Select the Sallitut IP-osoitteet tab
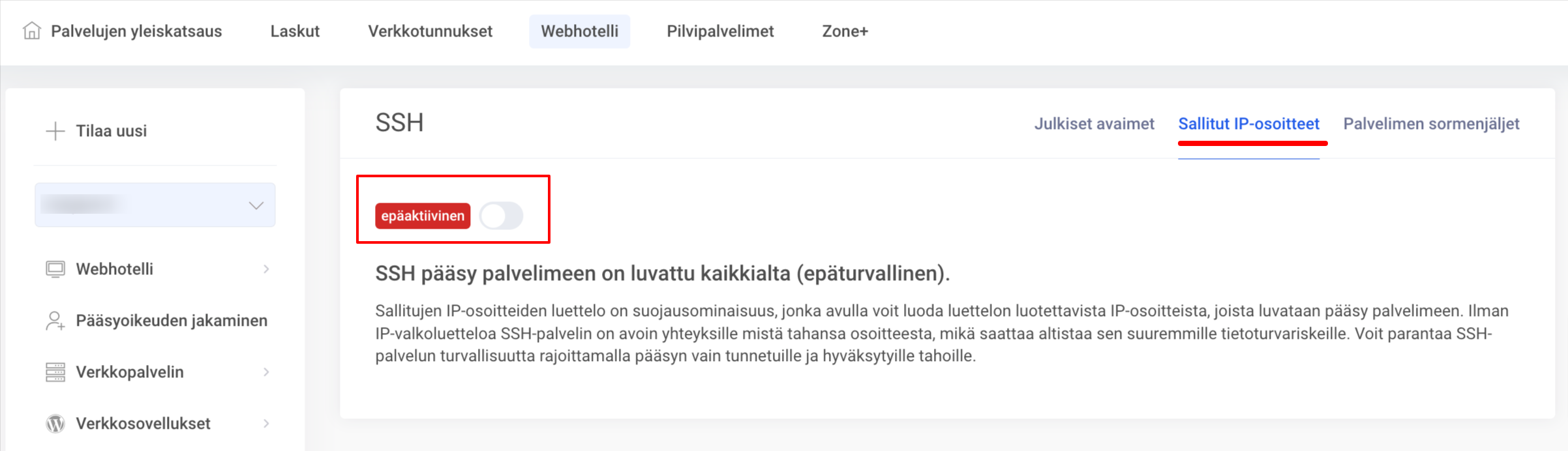This screenshot has height=451, width=1568. pyautogui.click(x=1248, y=124)
